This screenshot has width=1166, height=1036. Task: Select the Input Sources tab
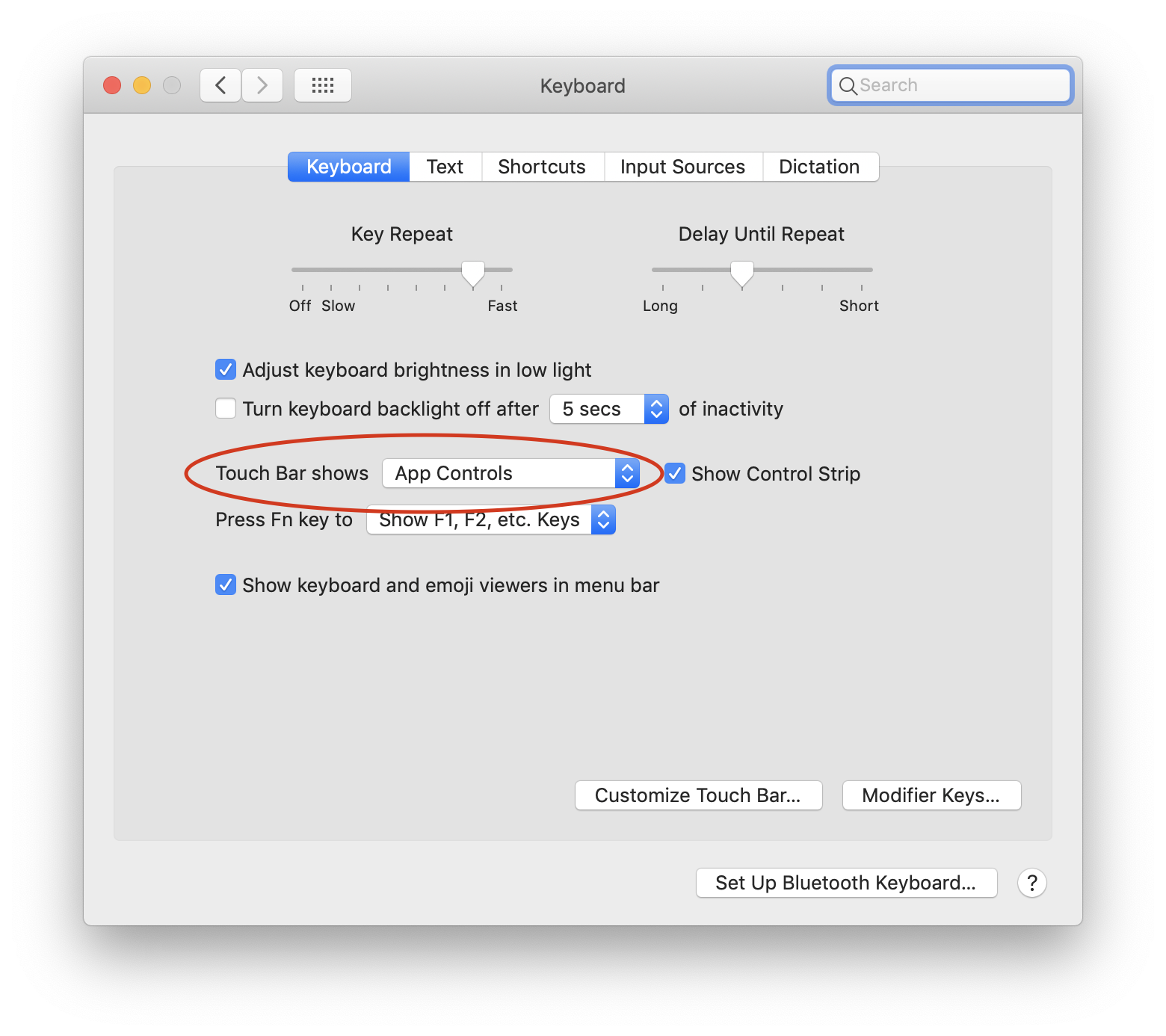[682, 166]
